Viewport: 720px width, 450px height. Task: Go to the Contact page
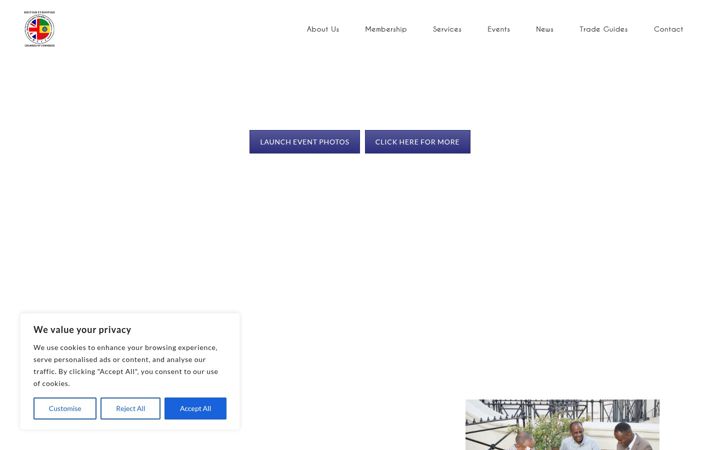pyautogui.click(x=668, y=29)
